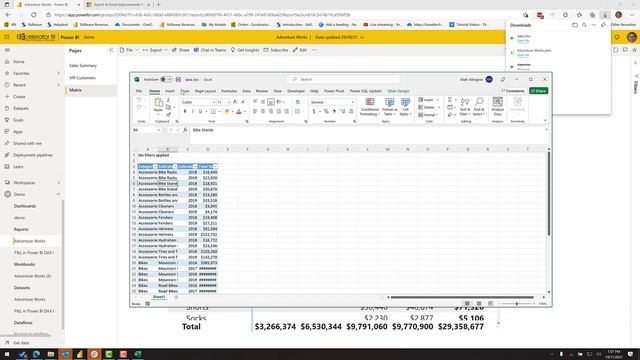Open filter dropdown on Total Sales column header
This screenshot has height=360, width=640.
(215, 167)
